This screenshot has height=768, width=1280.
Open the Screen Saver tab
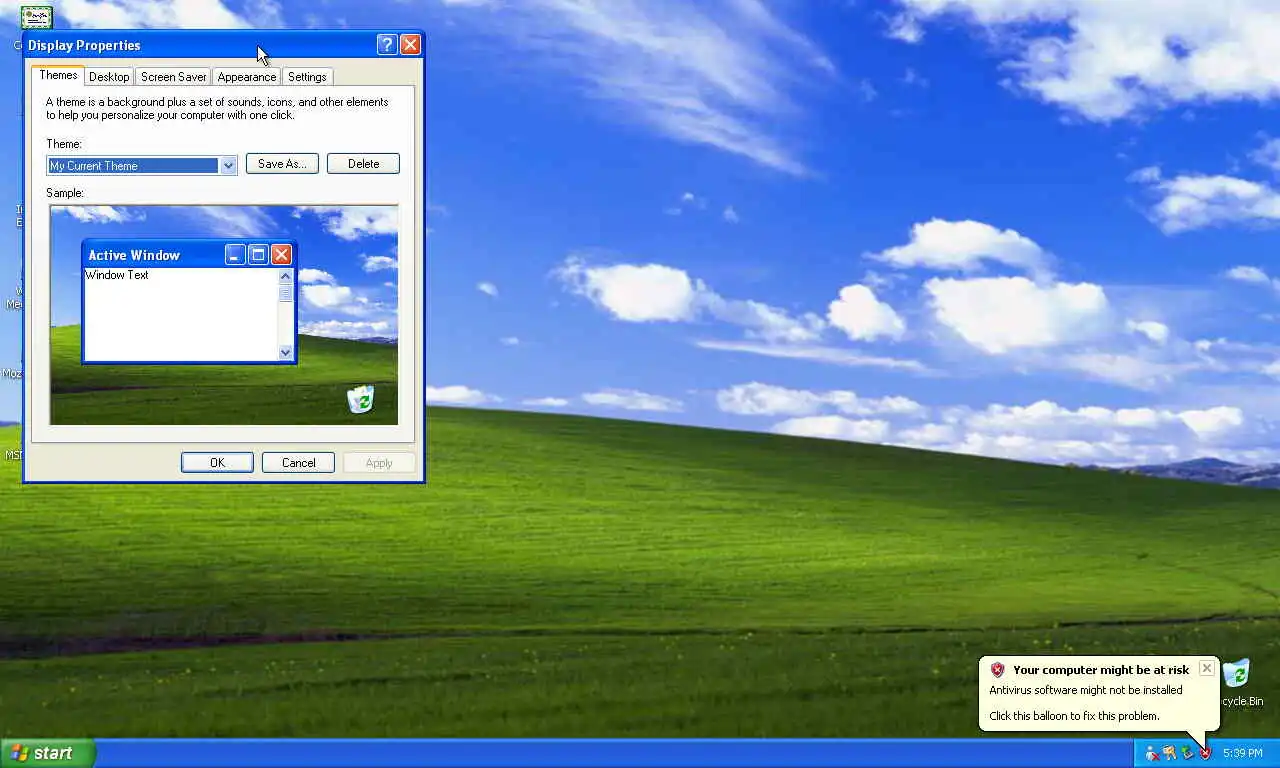point(174,77)
